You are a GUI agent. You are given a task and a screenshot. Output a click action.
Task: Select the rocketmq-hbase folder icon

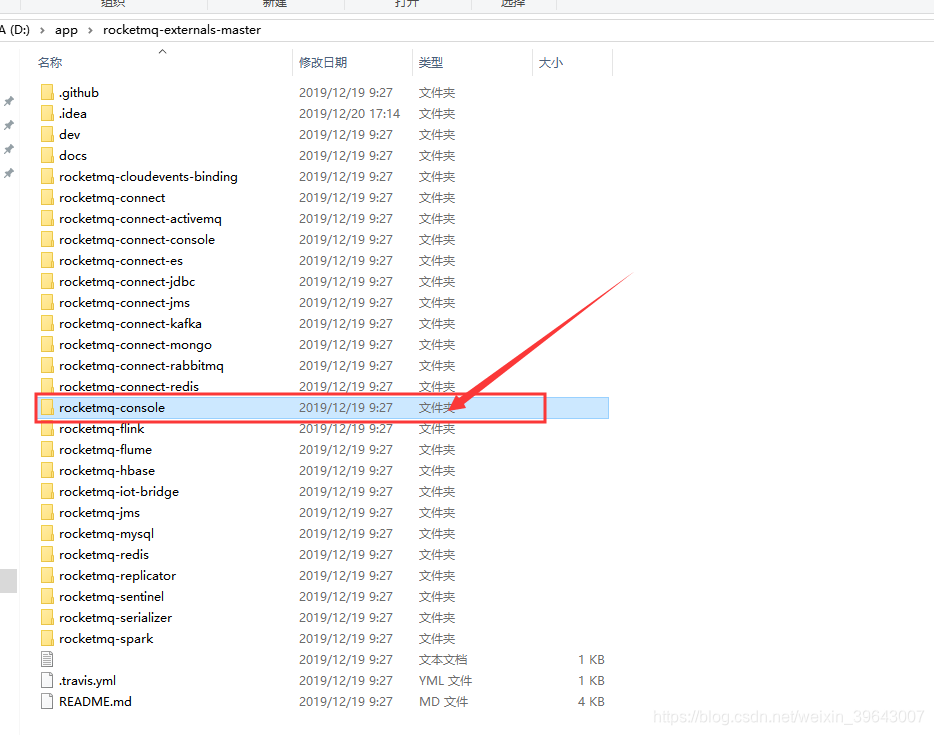pos(47,471)
